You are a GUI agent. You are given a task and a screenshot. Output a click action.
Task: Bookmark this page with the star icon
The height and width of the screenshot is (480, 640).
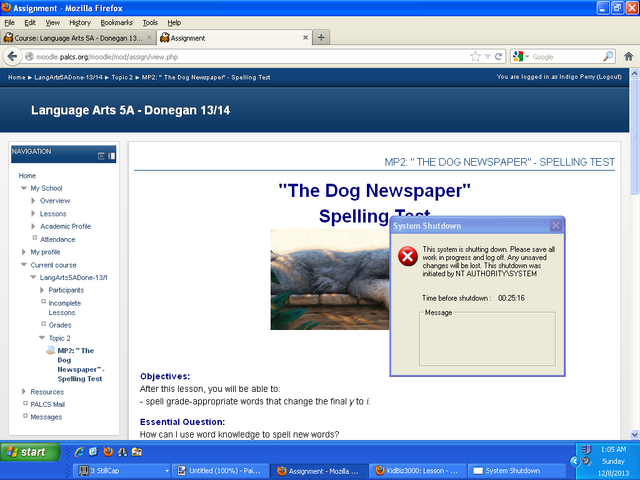click(x=475, y=56)
